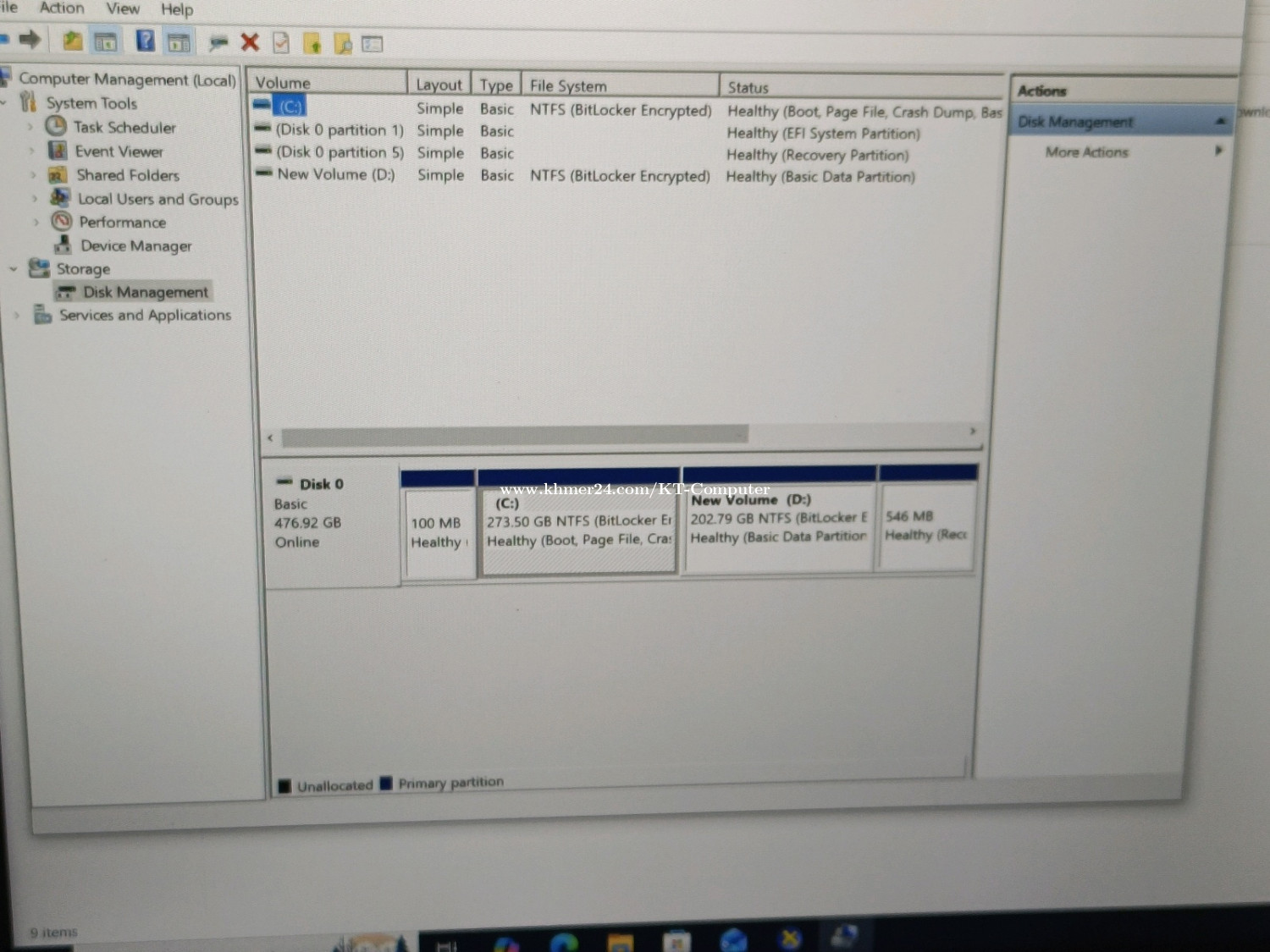
Task: Click the Show/Hide Console Tree icon
Action: coord(106,41)
